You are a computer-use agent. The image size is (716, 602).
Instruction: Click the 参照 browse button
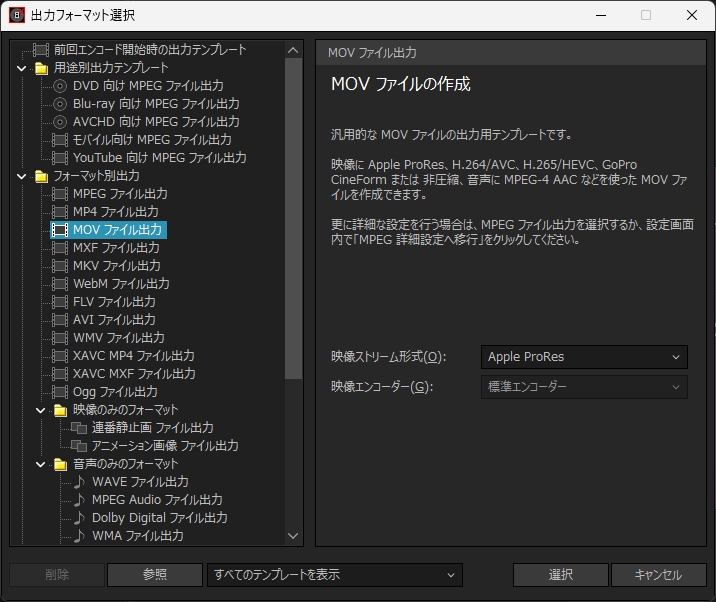pyautogui.click(x=154, y=575)
